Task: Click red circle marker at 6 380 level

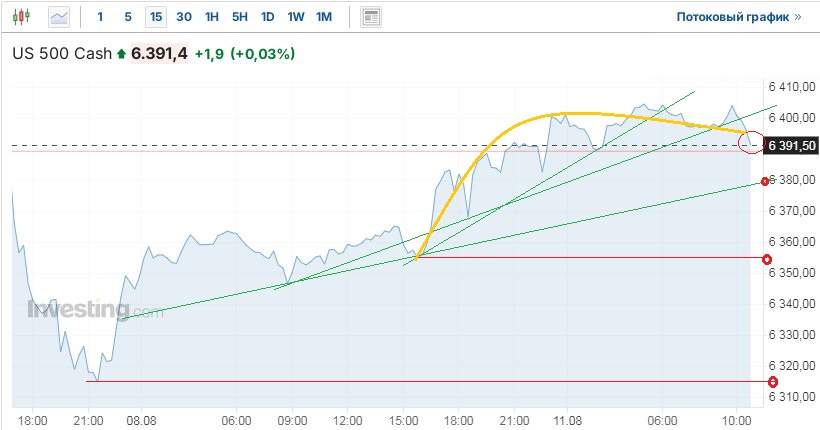Action: [765, 181]
